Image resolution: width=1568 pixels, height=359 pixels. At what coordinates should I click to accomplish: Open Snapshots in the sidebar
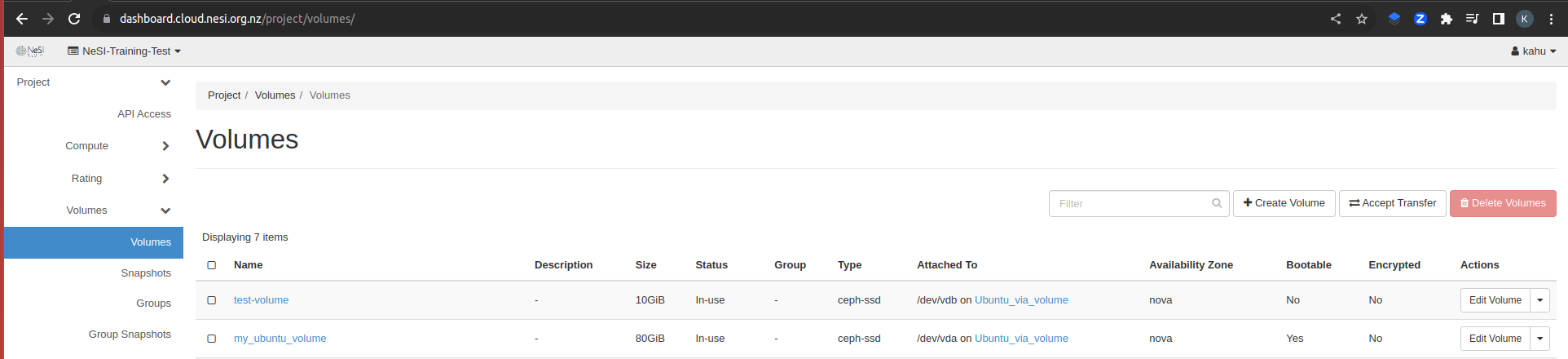146,273
